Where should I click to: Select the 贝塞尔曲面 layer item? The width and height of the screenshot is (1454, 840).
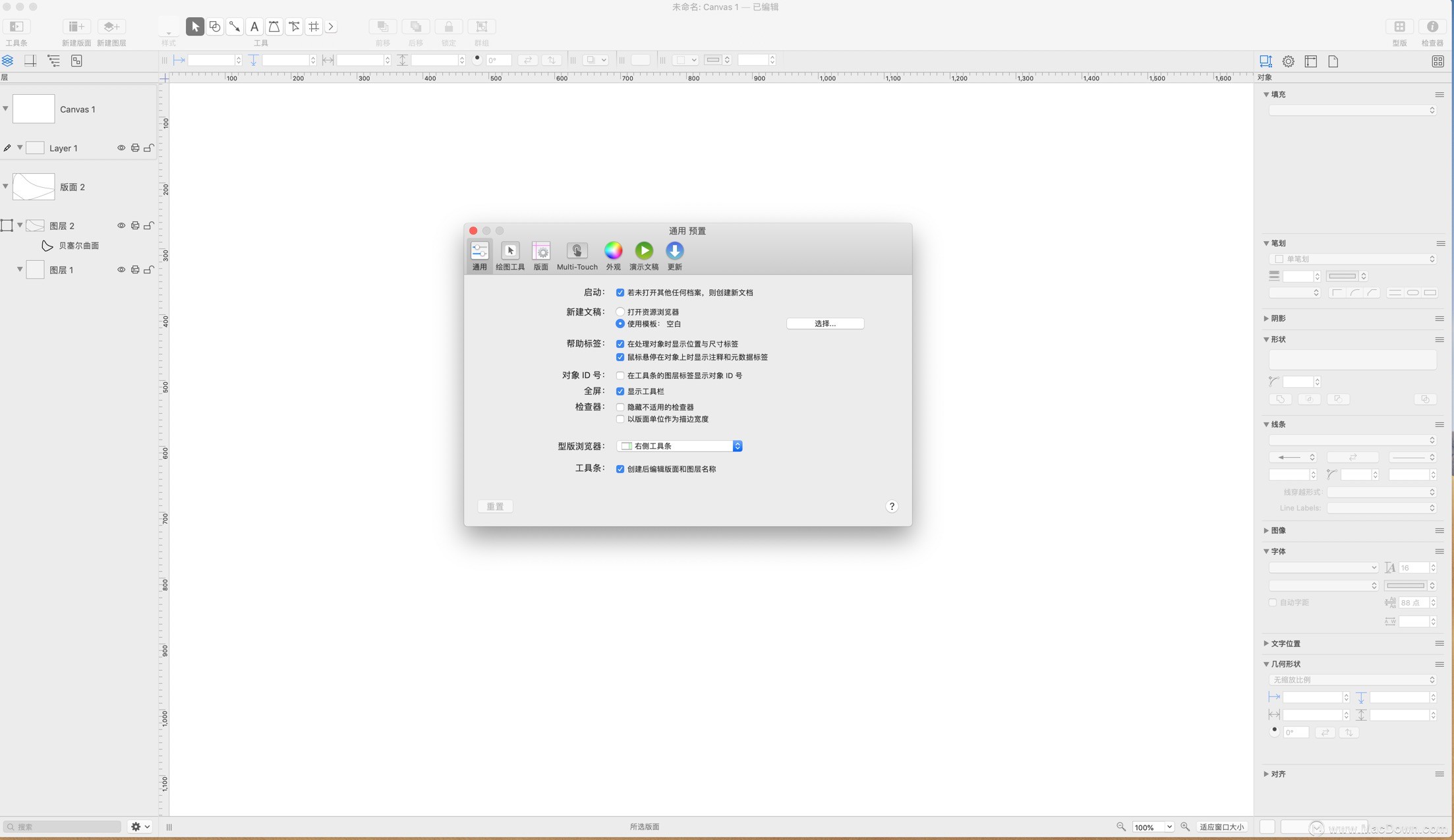point(78,246)
